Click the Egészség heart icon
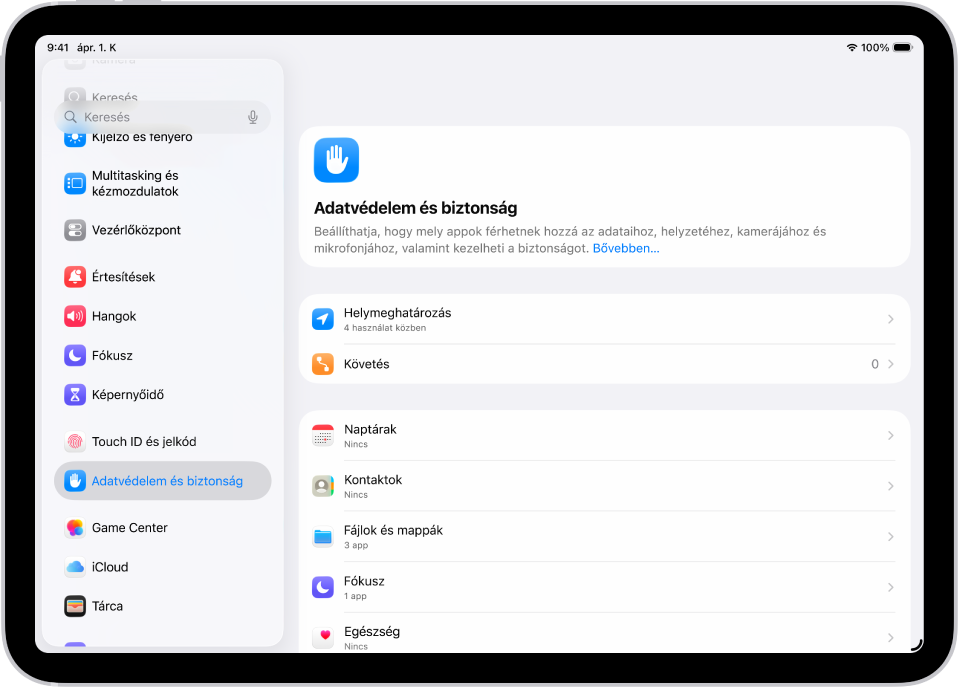Image resolution: width=960 pixels, height=692 pixels. pyautogui.click(x=323, y=637)
